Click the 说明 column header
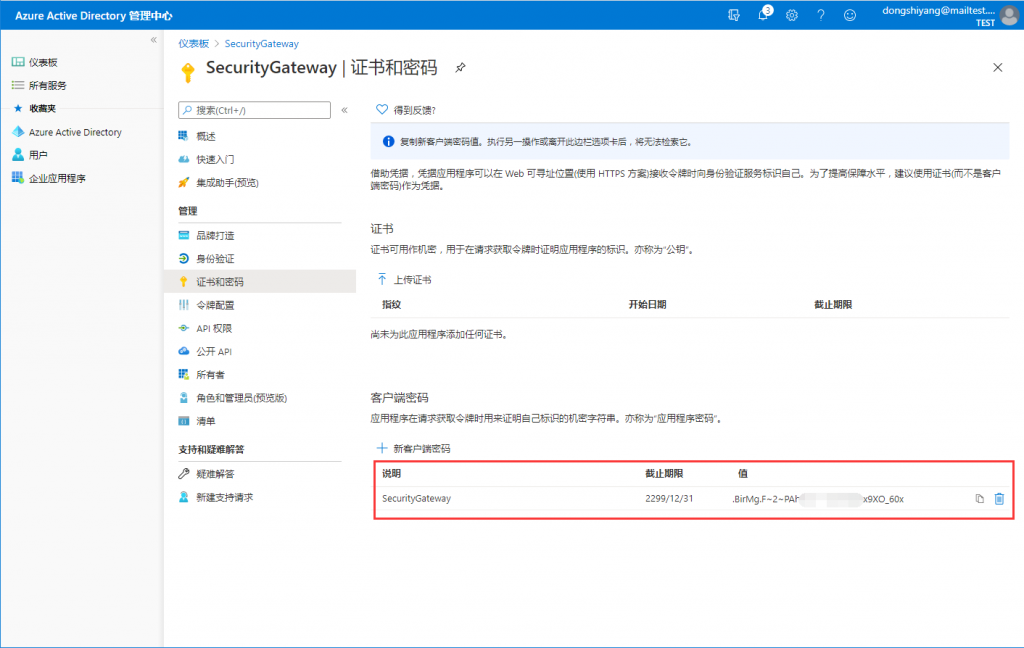This screenshot has width=1024, height=648. (391, 474)
